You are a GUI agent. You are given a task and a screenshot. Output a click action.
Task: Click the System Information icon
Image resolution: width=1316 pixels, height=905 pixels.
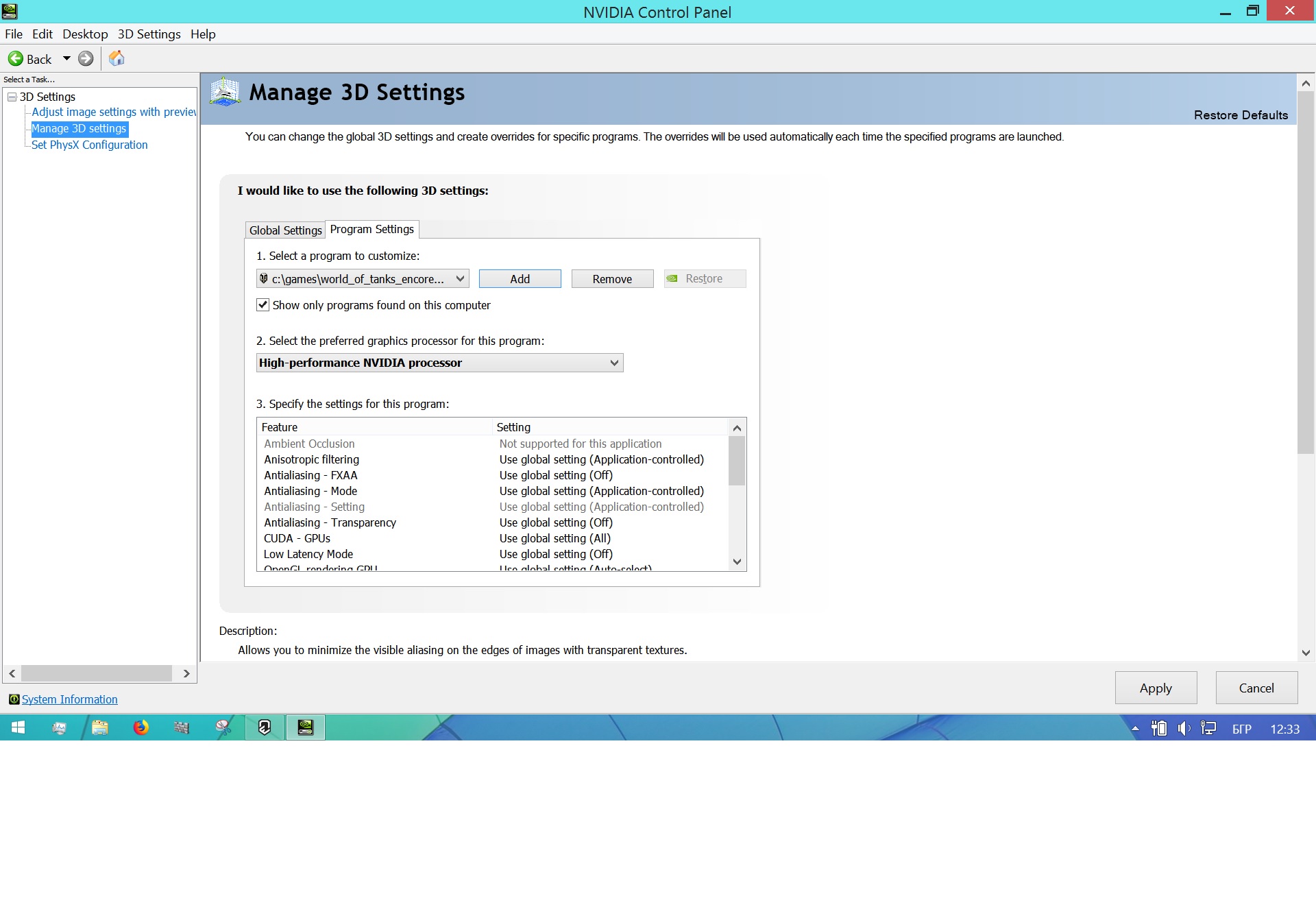14,699
